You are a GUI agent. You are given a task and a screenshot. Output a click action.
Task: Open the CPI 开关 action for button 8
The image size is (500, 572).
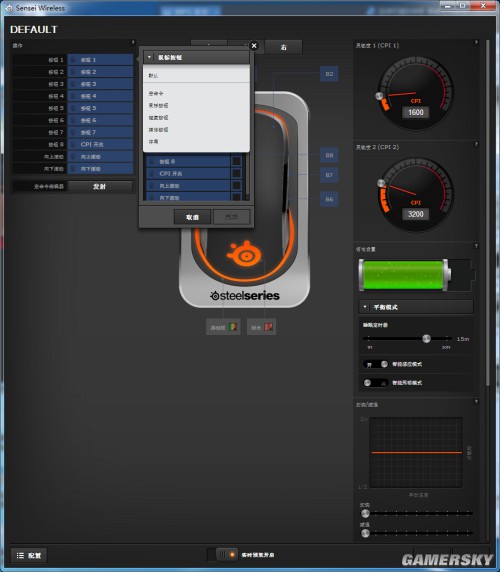tap(100, 144)
